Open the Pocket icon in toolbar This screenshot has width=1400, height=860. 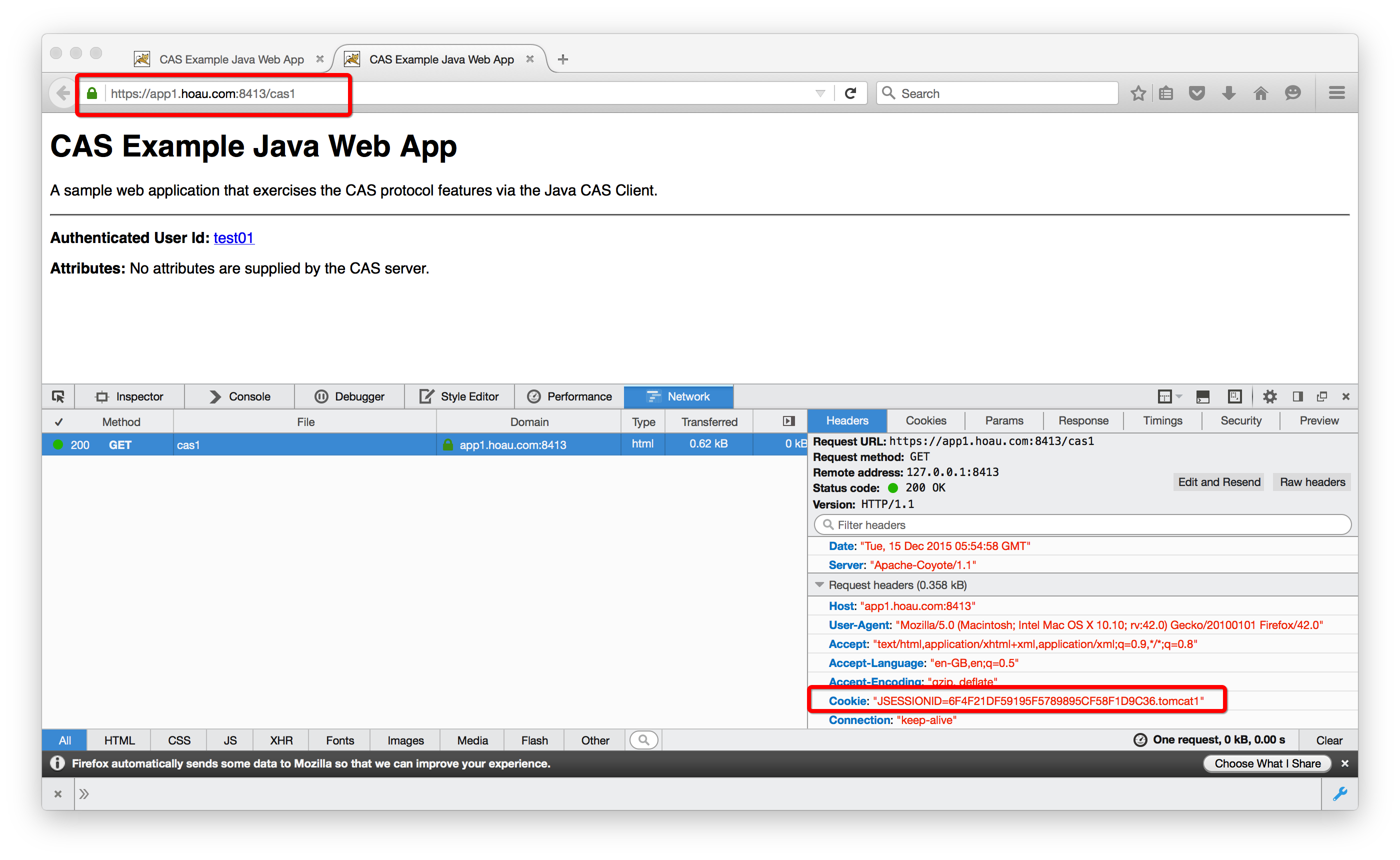pos(1196,93)
